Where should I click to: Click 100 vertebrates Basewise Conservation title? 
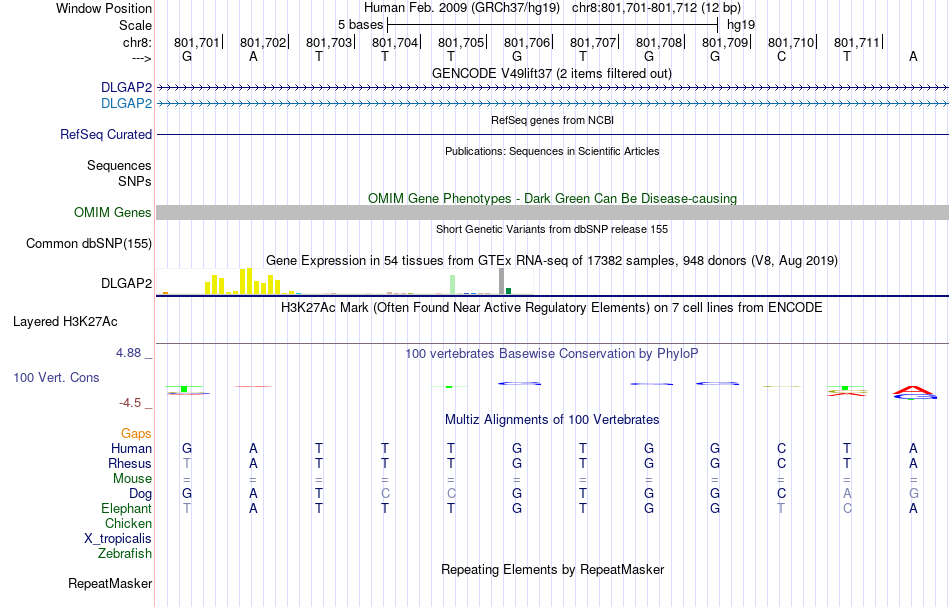click(x=552, y=353)
